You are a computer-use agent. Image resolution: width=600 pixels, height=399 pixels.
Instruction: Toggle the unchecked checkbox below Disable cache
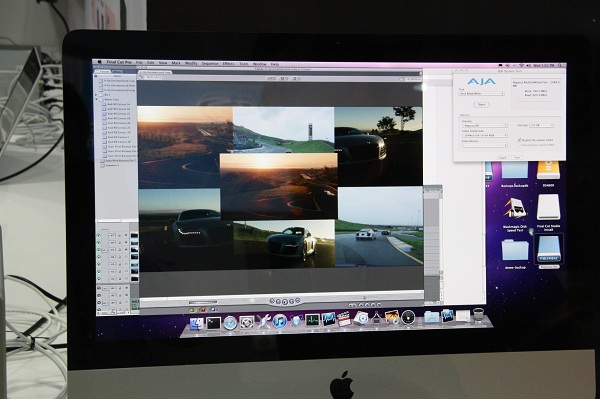(x=520, y=145)
